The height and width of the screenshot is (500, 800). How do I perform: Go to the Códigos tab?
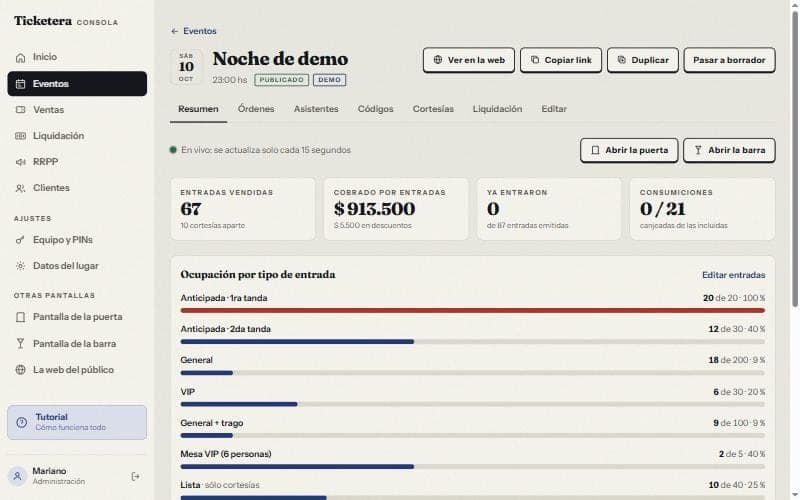(x=376, y=109)
